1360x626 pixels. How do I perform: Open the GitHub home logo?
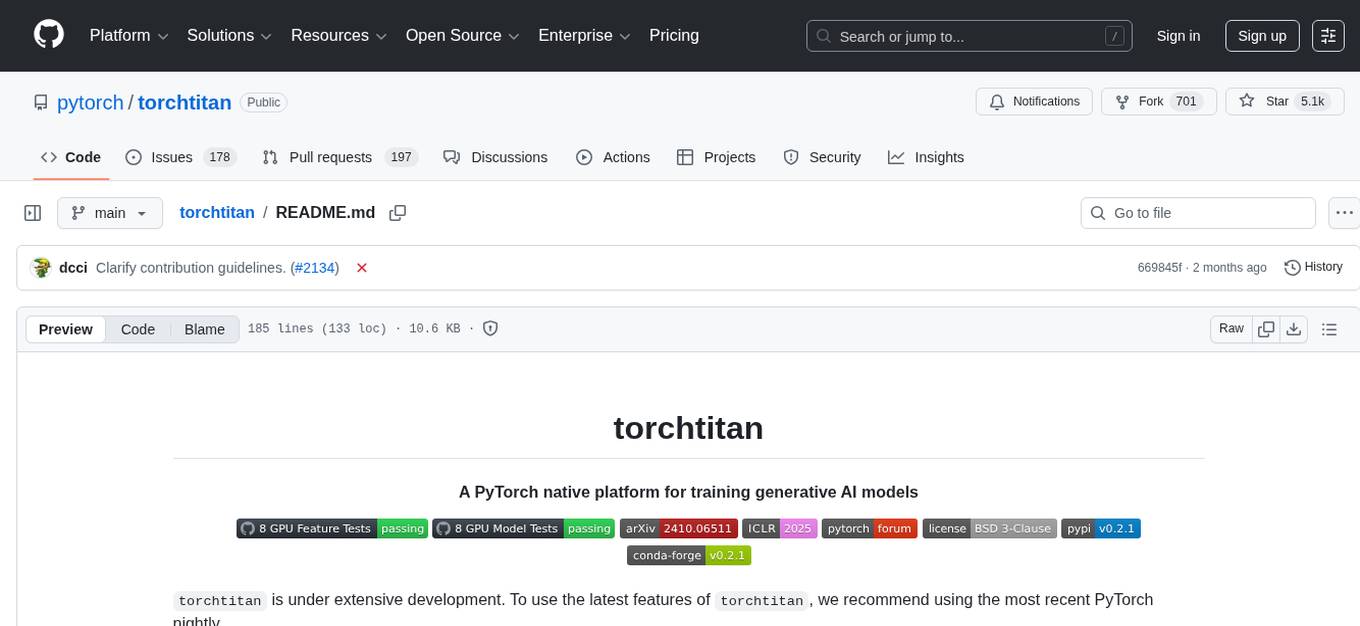[48, 35]
